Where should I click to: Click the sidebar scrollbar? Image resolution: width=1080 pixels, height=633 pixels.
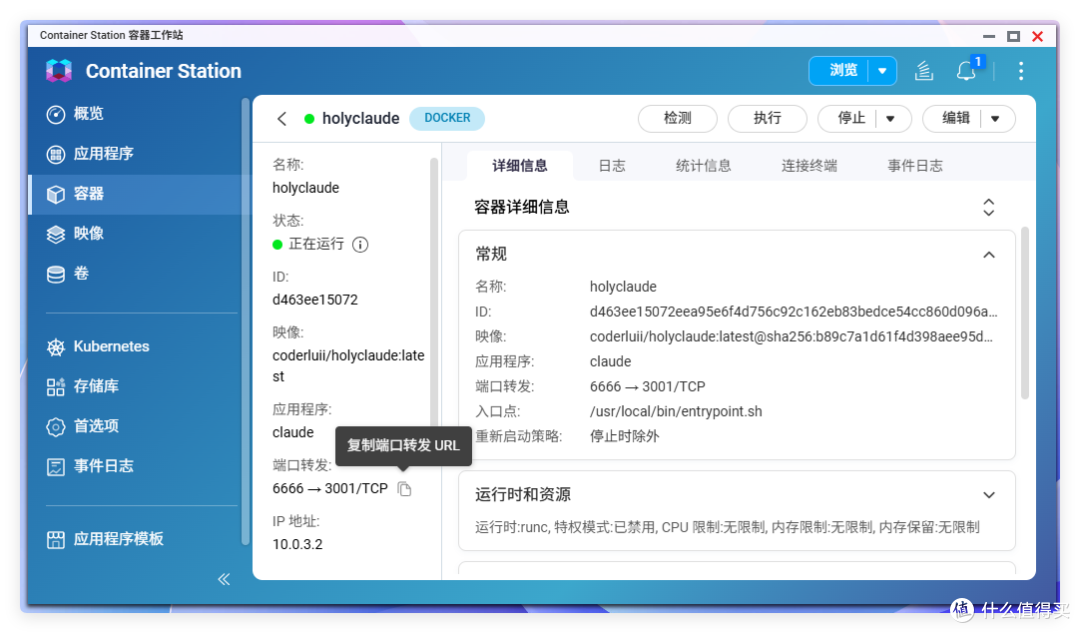[245, 322]
